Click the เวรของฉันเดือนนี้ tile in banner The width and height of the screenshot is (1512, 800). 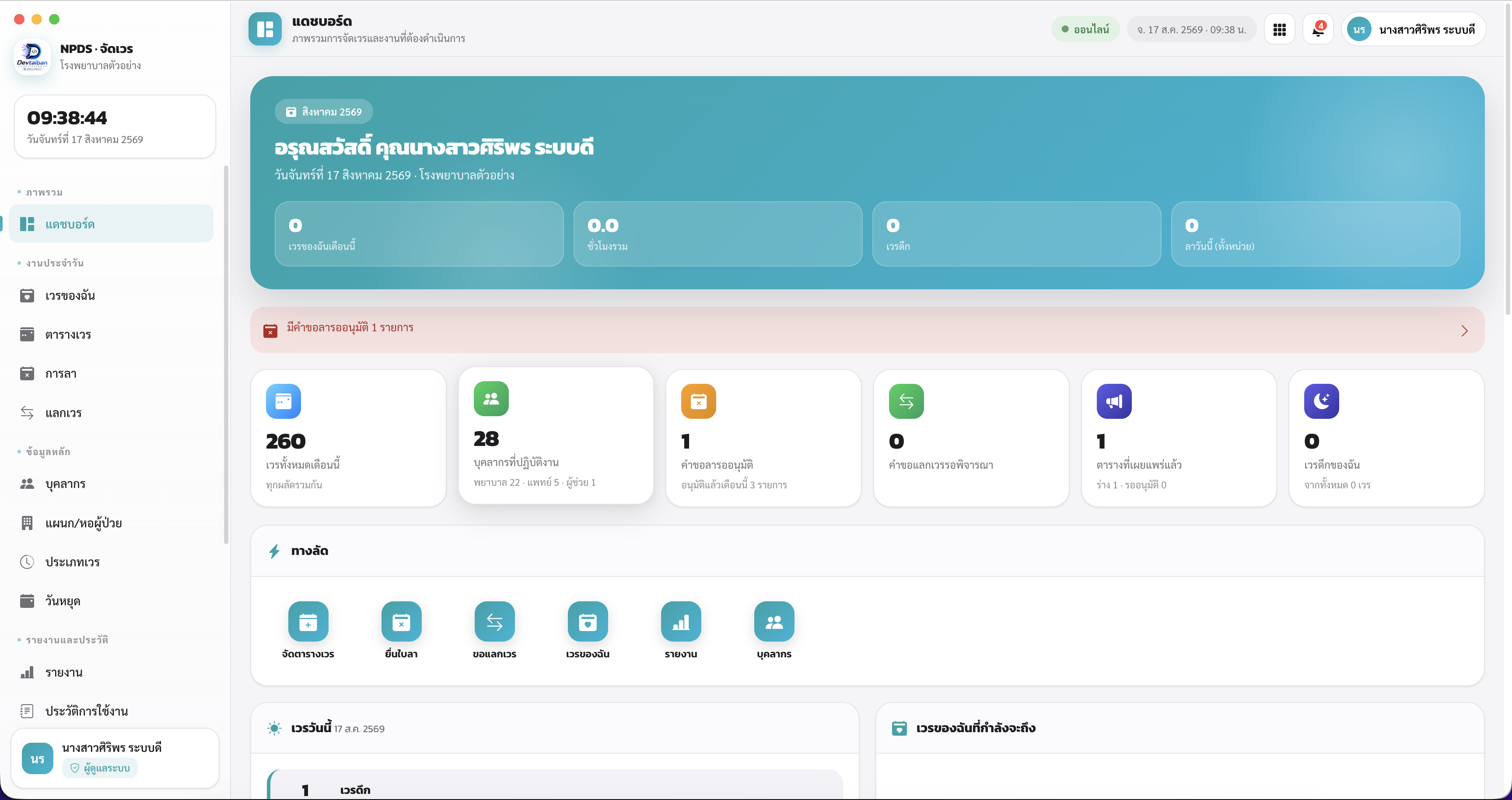point(419,234)
